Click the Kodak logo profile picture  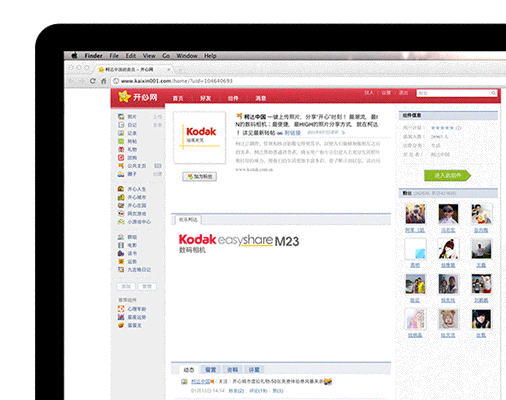200,138
